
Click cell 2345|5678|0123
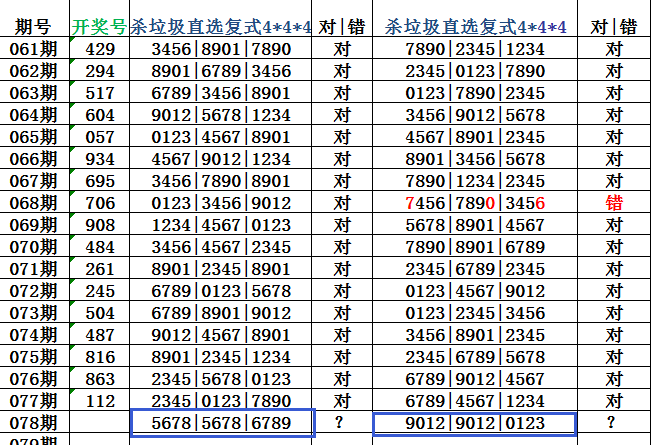pos(220,378)
